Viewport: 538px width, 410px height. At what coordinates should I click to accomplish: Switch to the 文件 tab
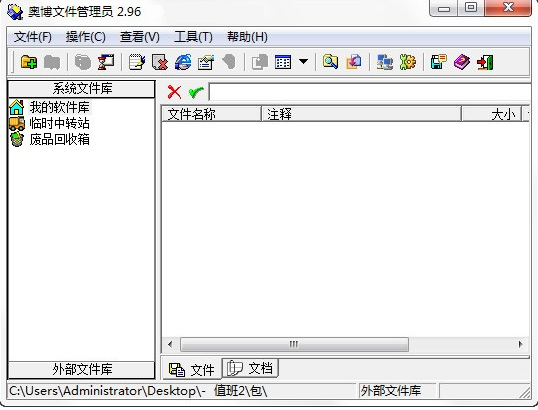(191, 370)
